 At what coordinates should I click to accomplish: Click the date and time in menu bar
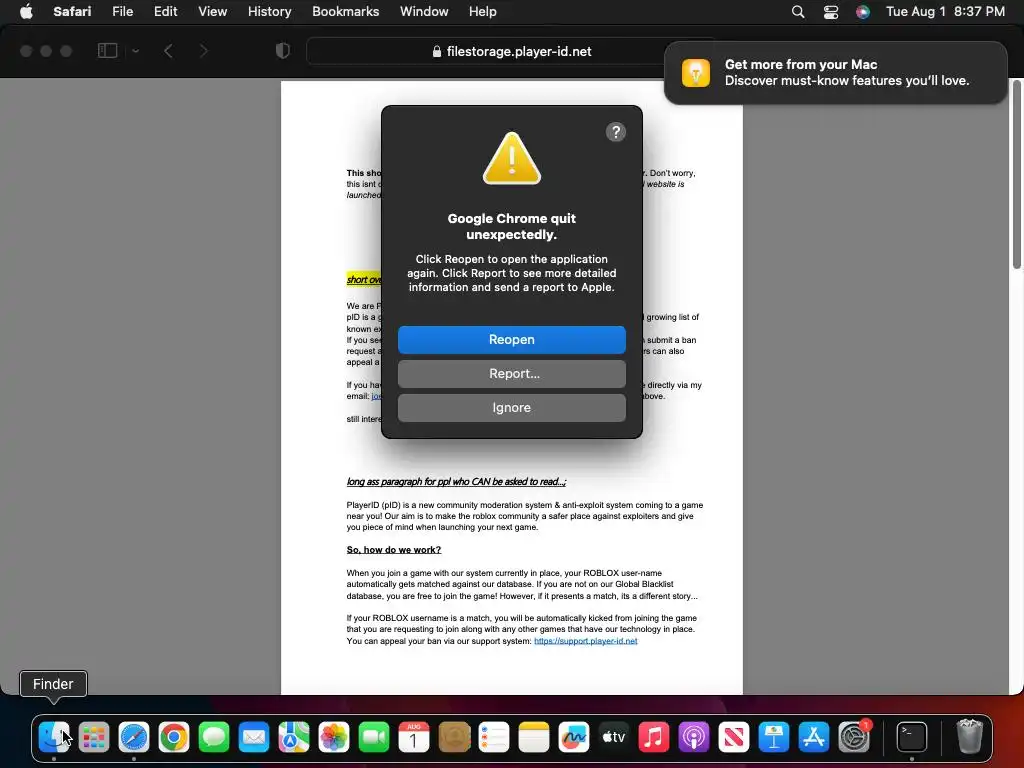945,12
